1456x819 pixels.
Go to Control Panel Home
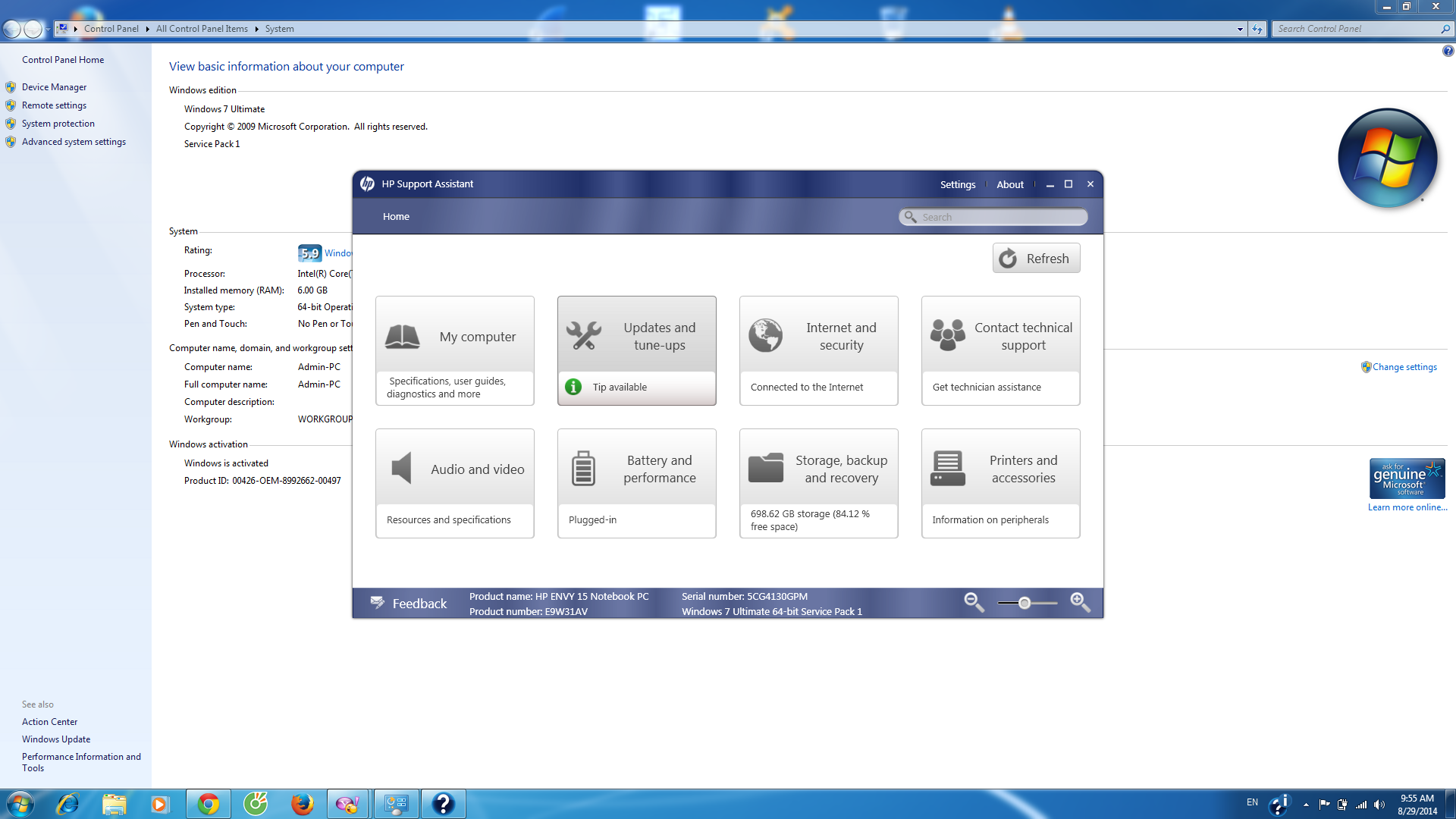click(63, 60)
